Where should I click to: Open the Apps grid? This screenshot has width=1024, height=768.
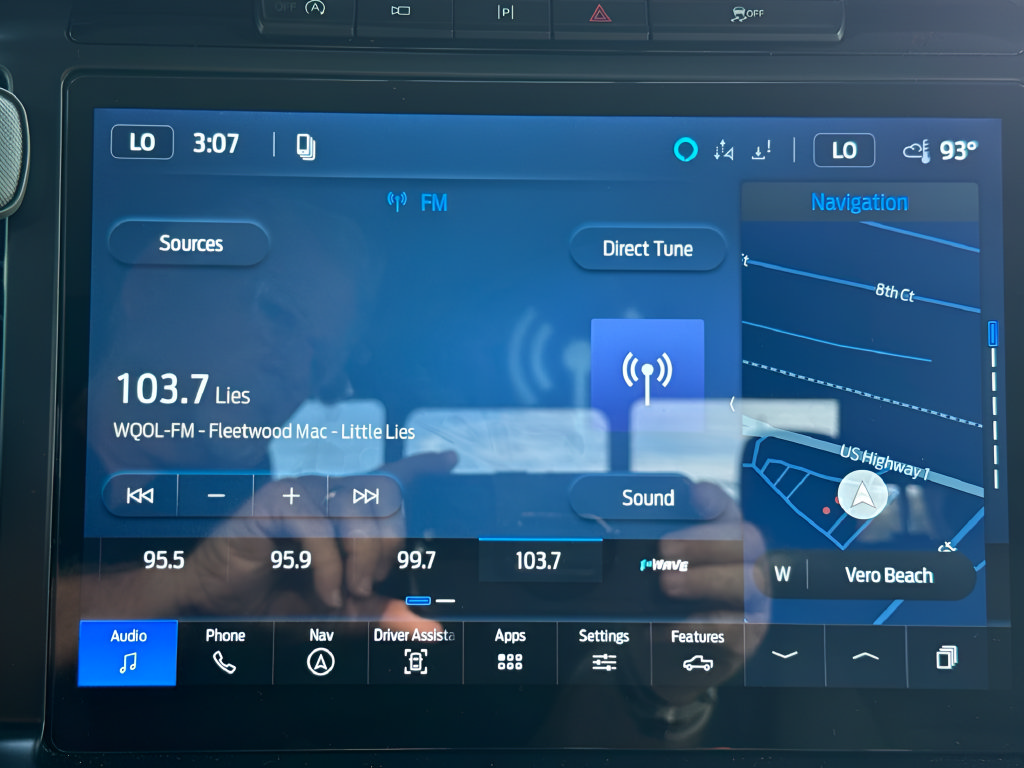click(510, 652)
